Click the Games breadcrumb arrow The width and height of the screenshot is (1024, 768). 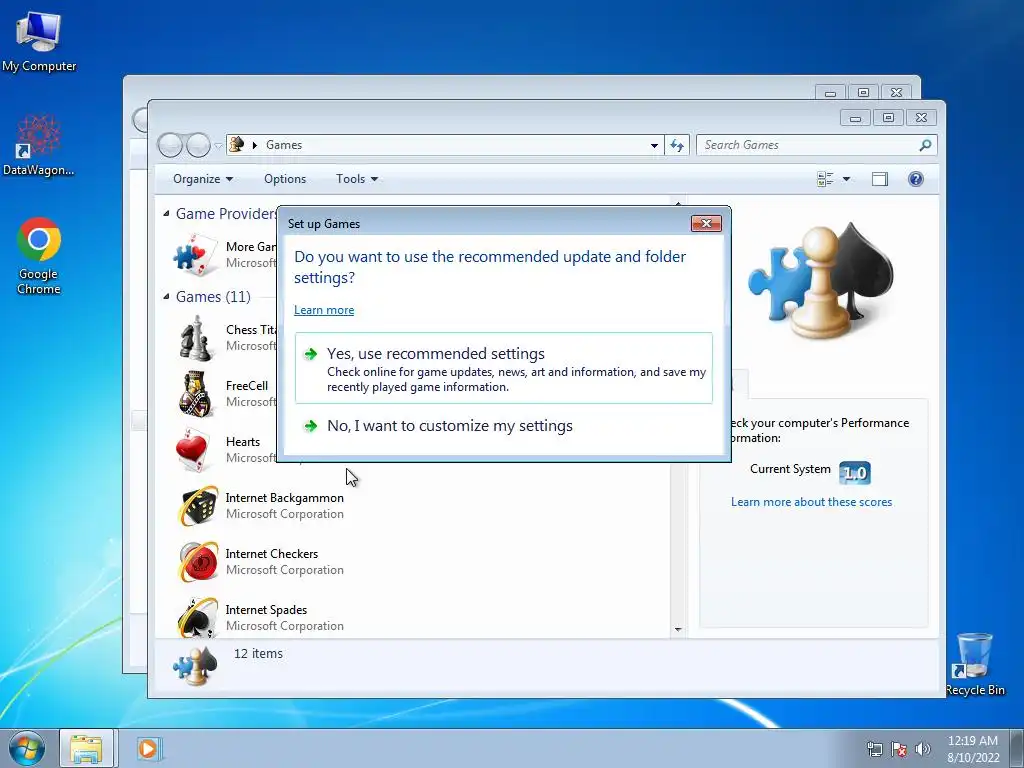point(255,145)
